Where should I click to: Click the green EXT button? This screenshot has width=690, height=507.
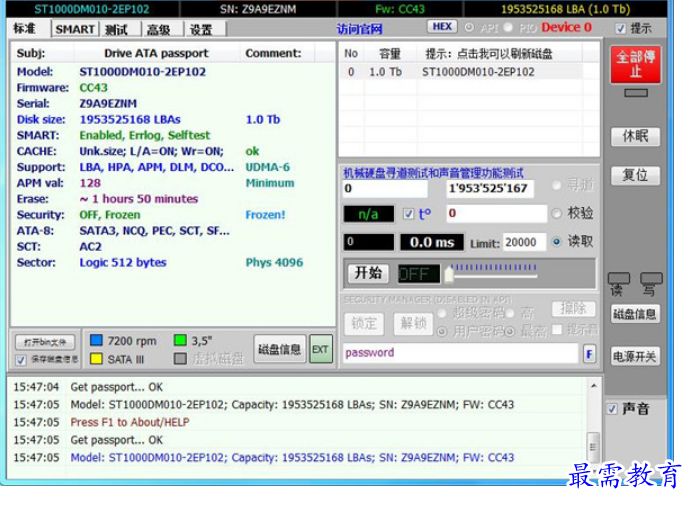[320, 349]
